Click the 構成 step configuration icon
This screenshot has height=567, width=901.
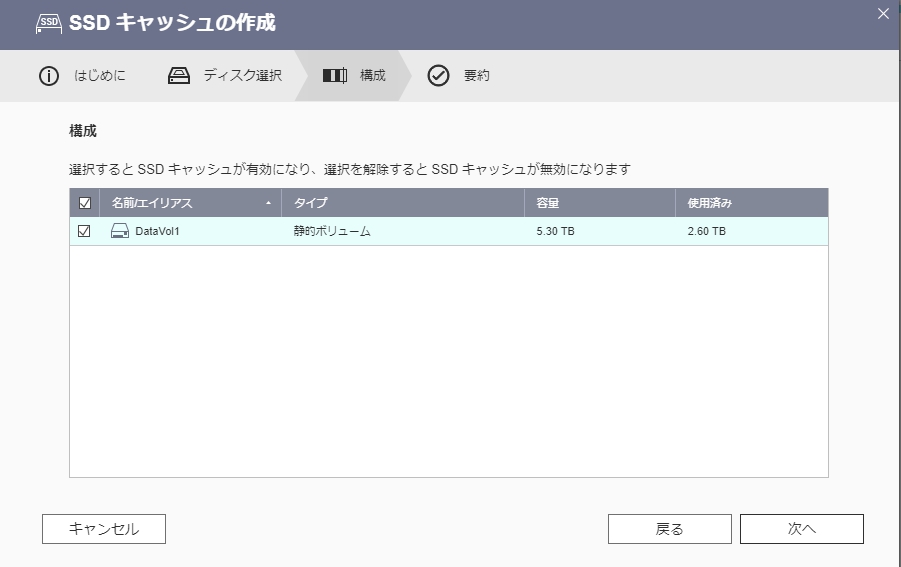pos(334,76)
